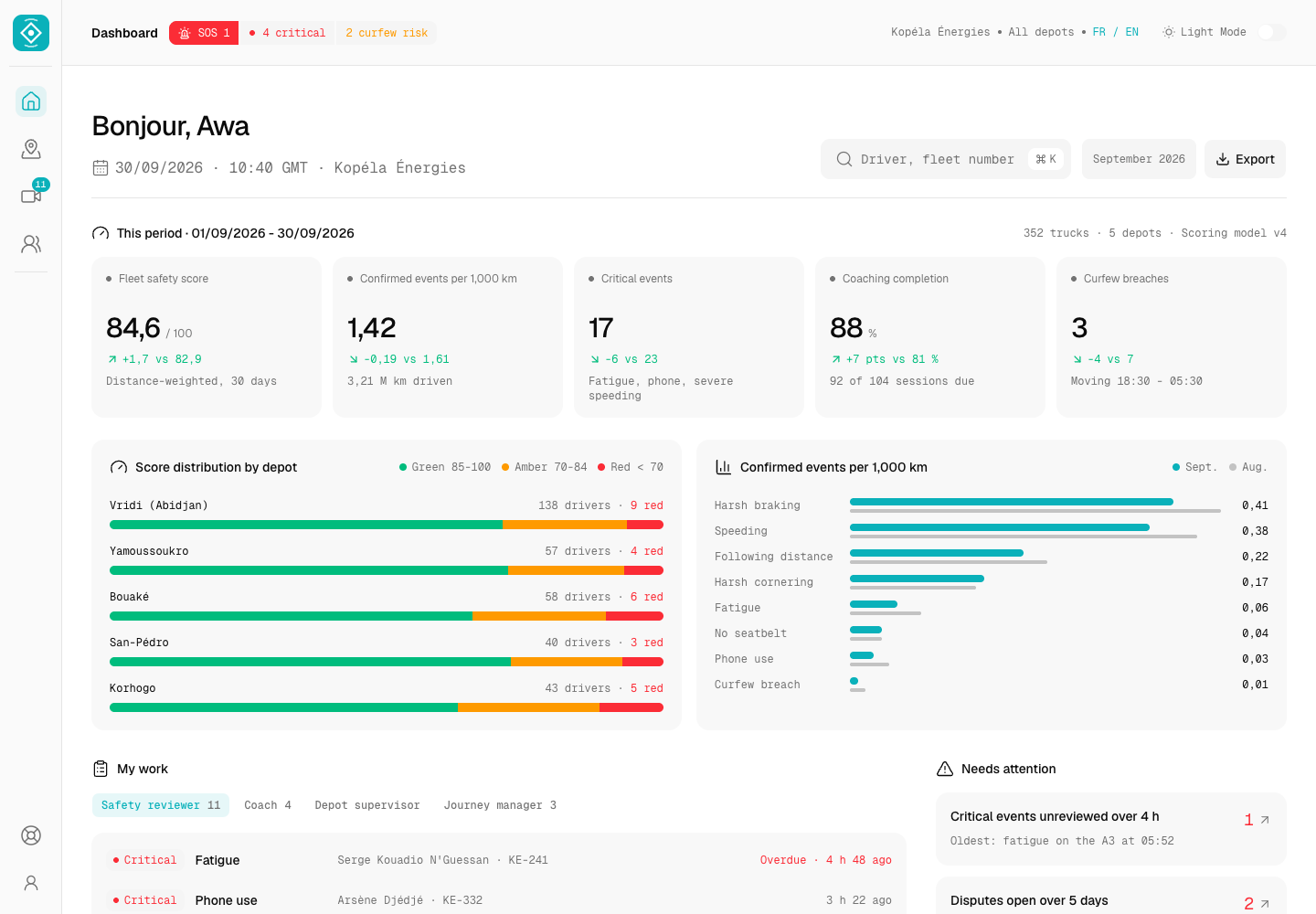Click the Korhogo score distribution bar
This screenshot has height=914, width=1316.
pyautogui.click(x=387, y=707)
